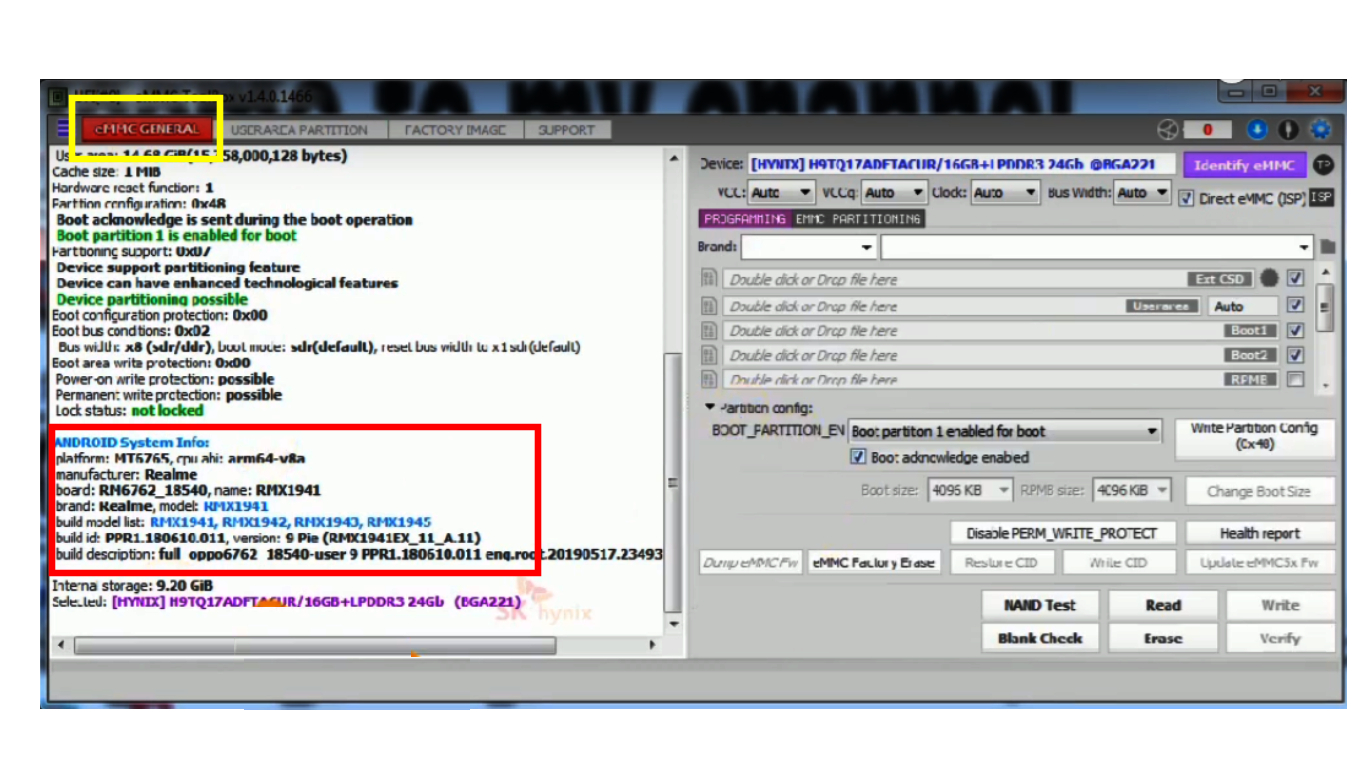Screen dimensions: 1366x768
Task: Click the Verify button
Action: click(1280, 638)
